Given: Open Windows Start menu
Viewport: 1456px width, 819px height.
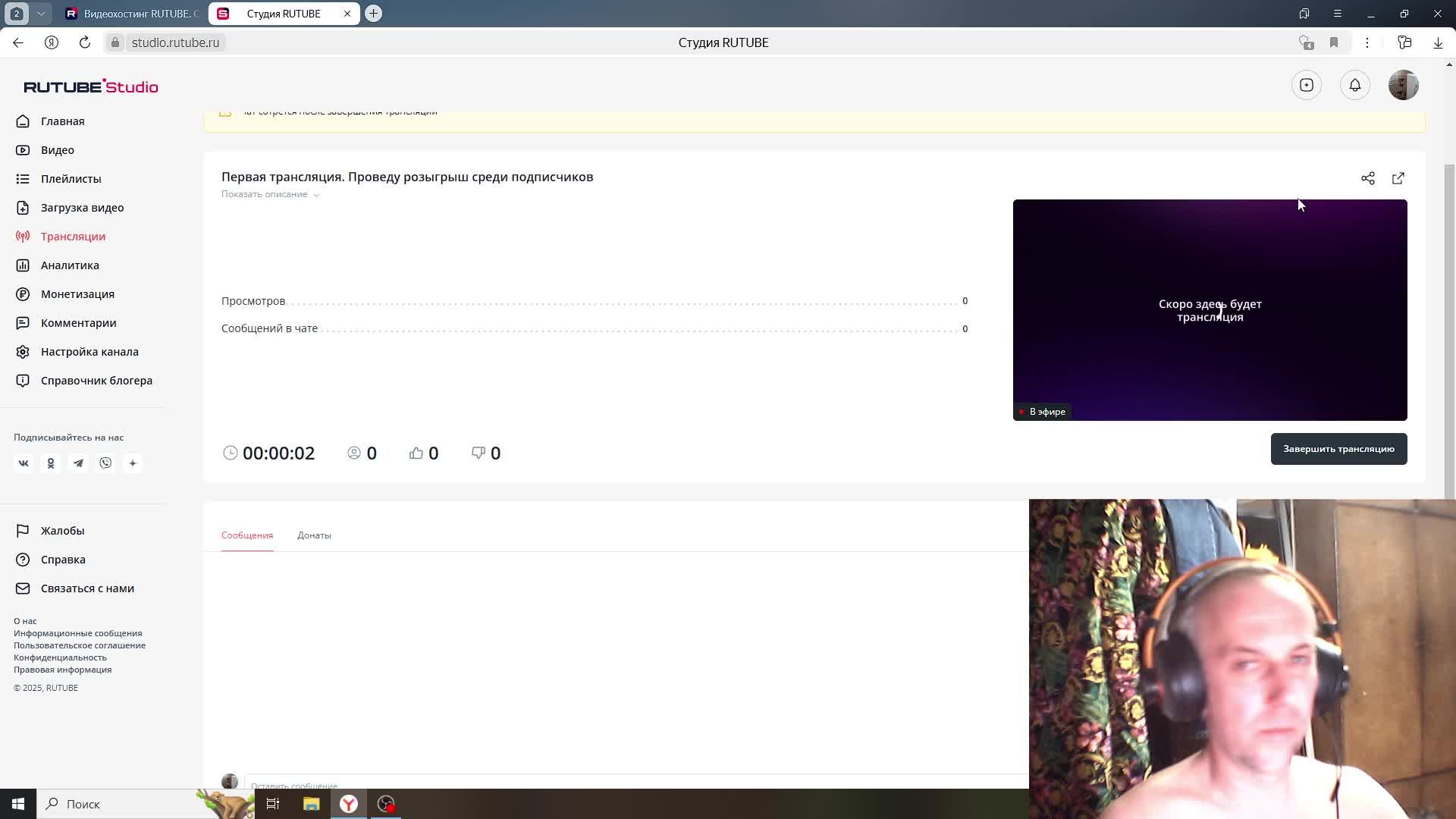Looking at the screenshot, I should (x=18, y=804).
